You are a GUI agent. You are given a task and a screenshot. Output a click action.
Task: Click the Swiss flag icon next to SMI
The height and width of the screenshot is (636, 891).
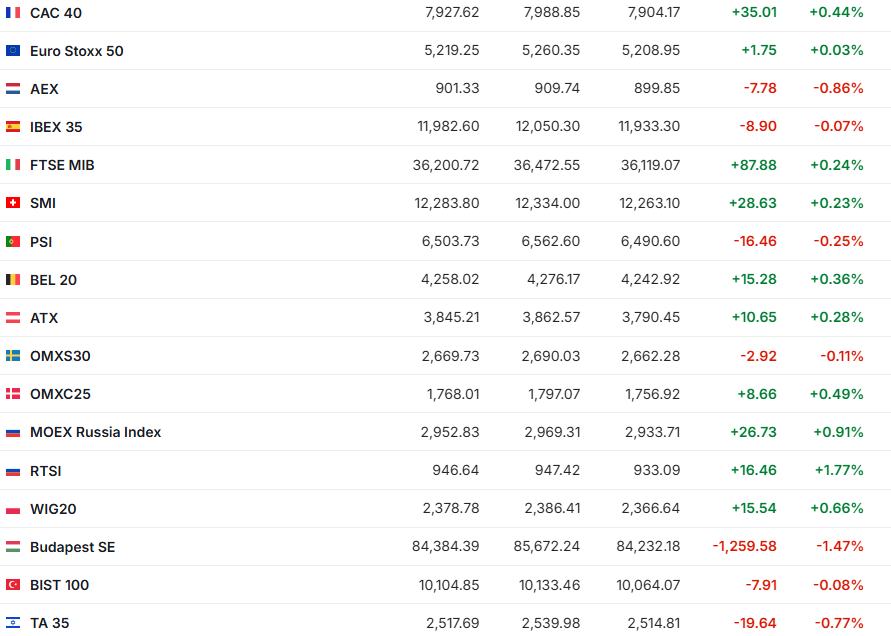13,203
